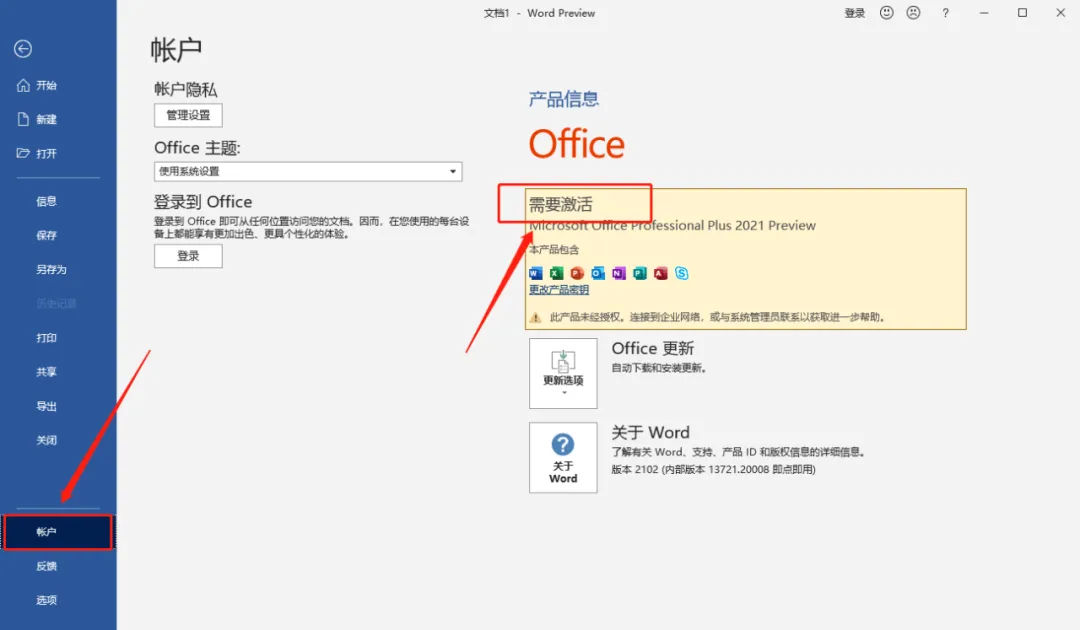This screenshot has width=1080, height=630.
Task: Click the 更改产品密钥 link
Action: (559, 290)
